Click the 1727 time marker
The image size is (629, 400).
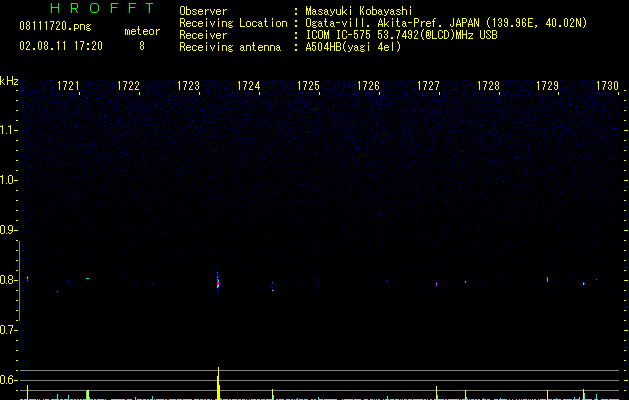pyautogui.click(x=428, y=86)
